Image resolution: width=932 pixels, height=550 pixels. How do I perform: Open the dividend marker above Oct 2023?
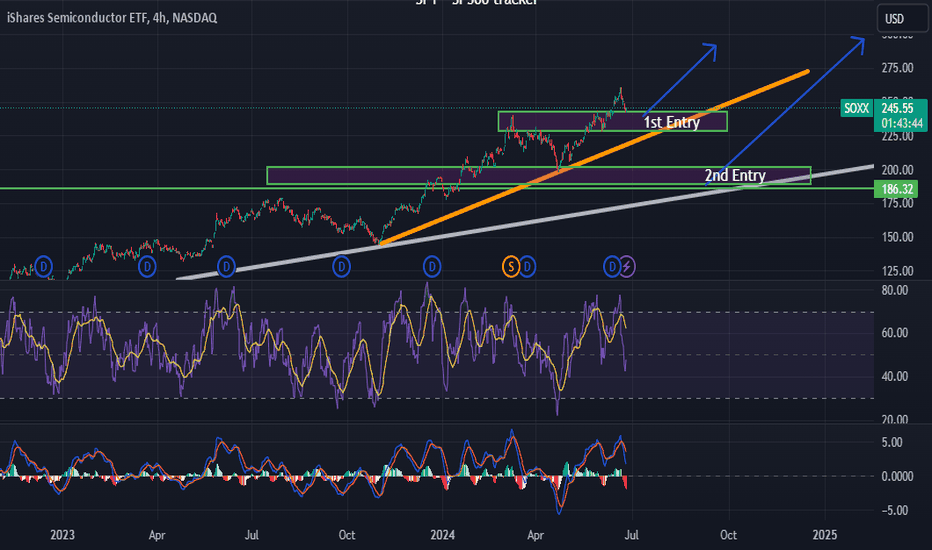point(341,266)
